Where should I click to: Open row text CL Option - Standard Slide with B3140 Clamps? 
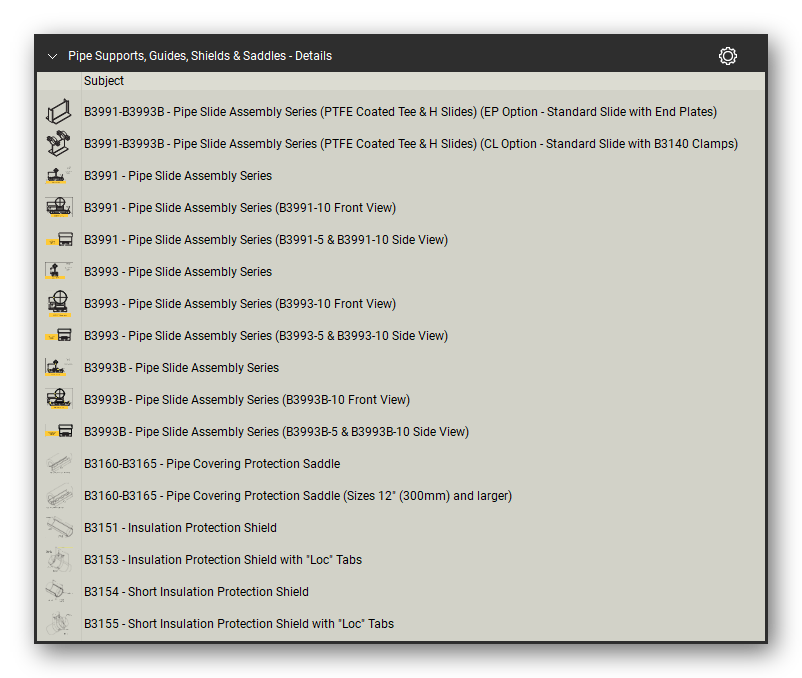pos(411,144)
